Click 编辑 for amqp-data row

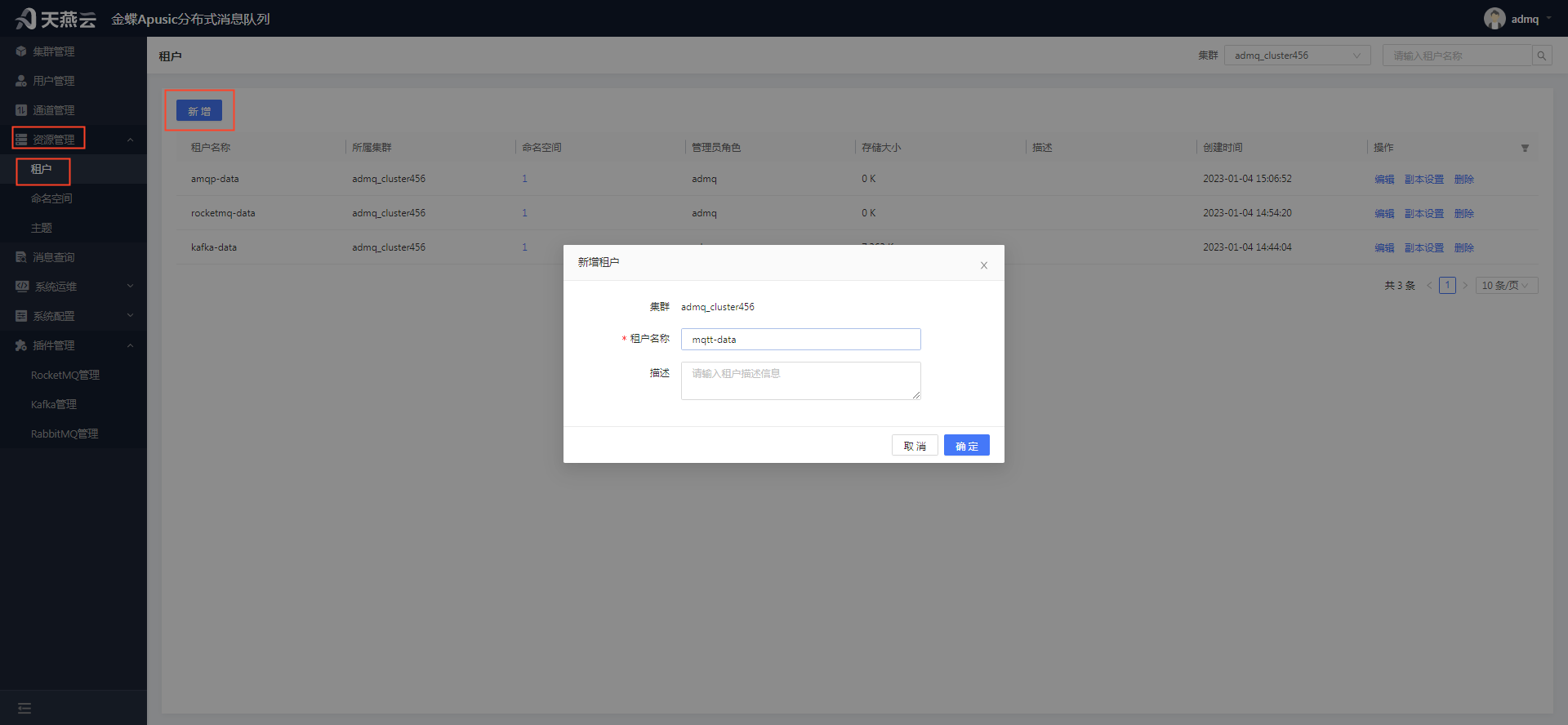pyautogui.click(x=1384, y=180)
